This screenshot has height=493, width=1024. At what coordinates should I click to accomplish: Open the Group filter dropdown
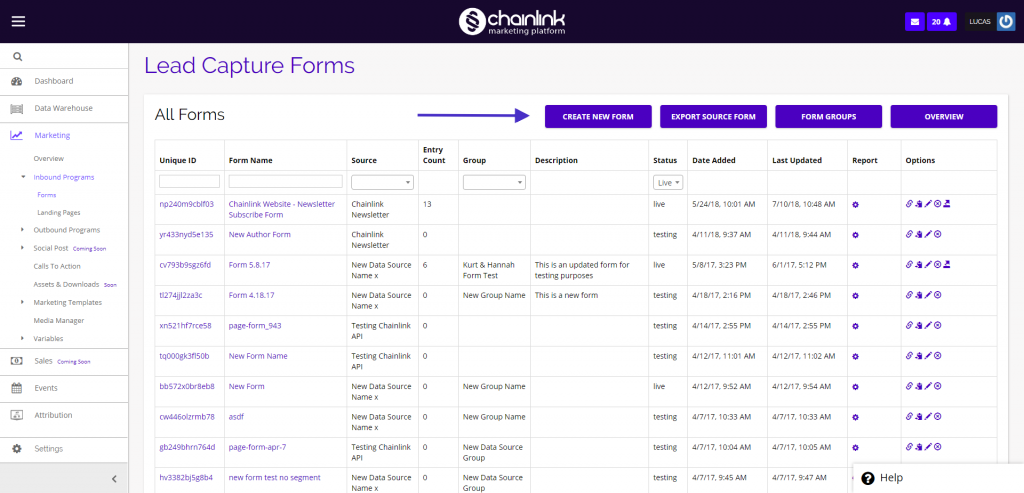(x=494, y=182)
